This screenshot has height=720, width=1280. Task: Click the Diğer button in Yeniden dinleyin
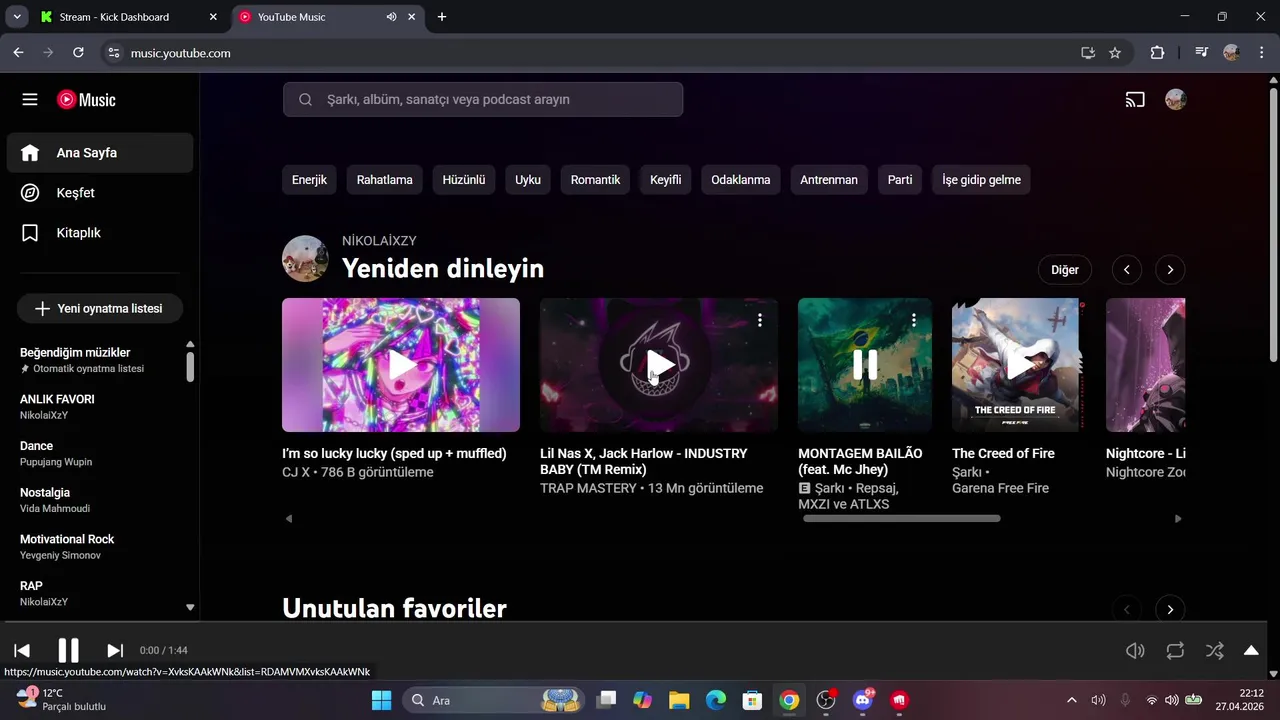click(x=1065, y=270)
